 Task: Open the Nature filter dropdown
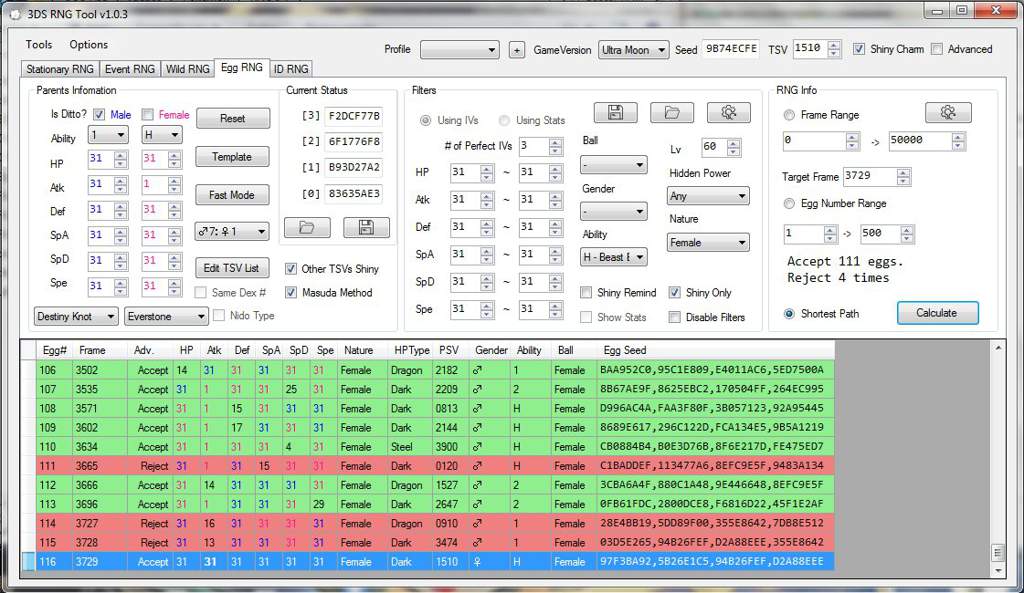pyautogui.click(x=708, y=243)
